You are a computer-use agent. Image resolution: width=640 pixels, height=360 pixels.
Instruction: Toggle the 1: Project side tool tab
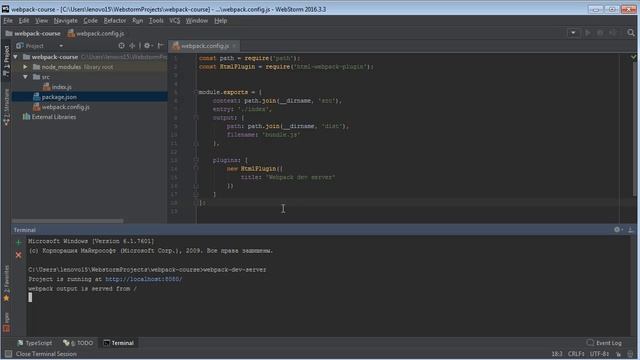point(6,61)
